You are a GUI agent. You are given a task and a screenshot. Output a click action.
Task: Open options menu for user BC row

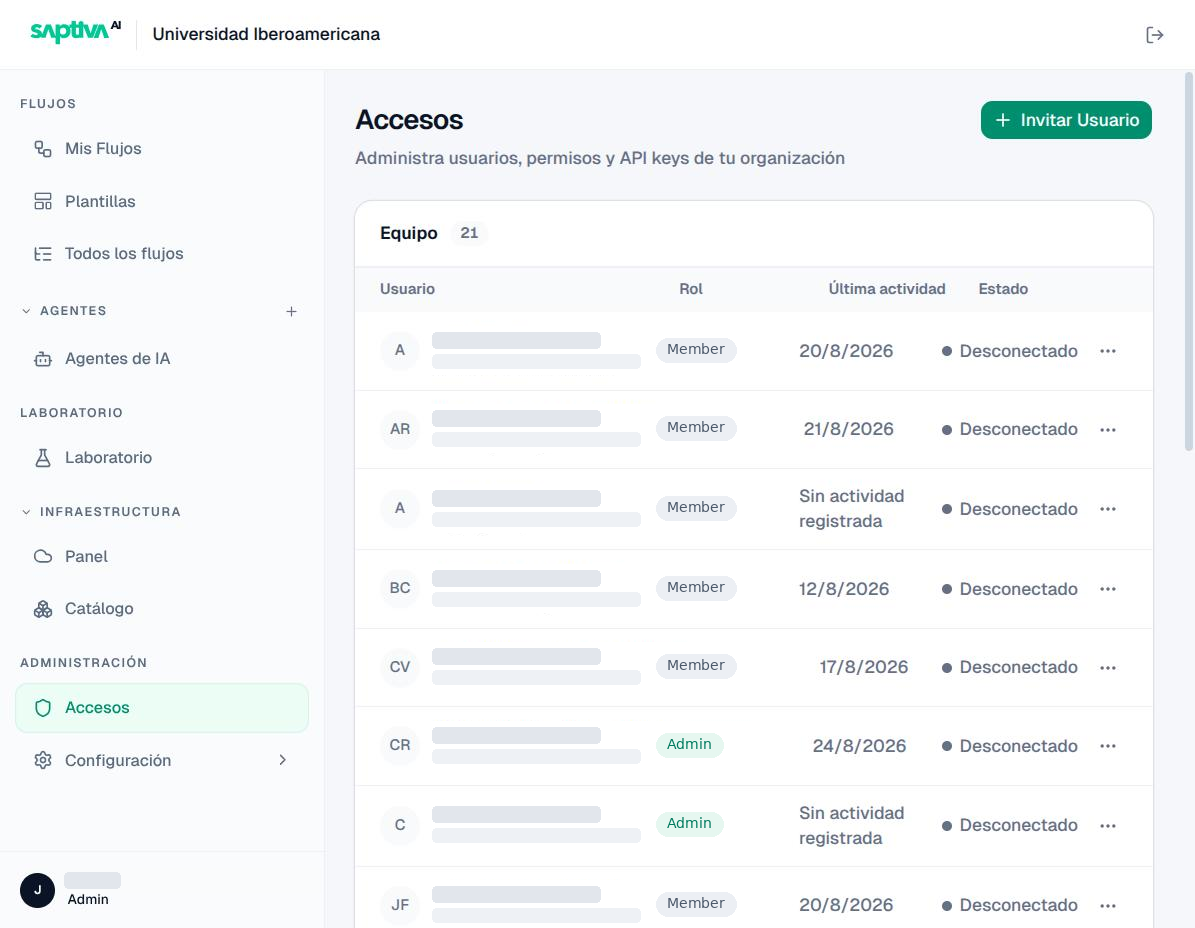pyautogui.click(x=1107, y=589)
